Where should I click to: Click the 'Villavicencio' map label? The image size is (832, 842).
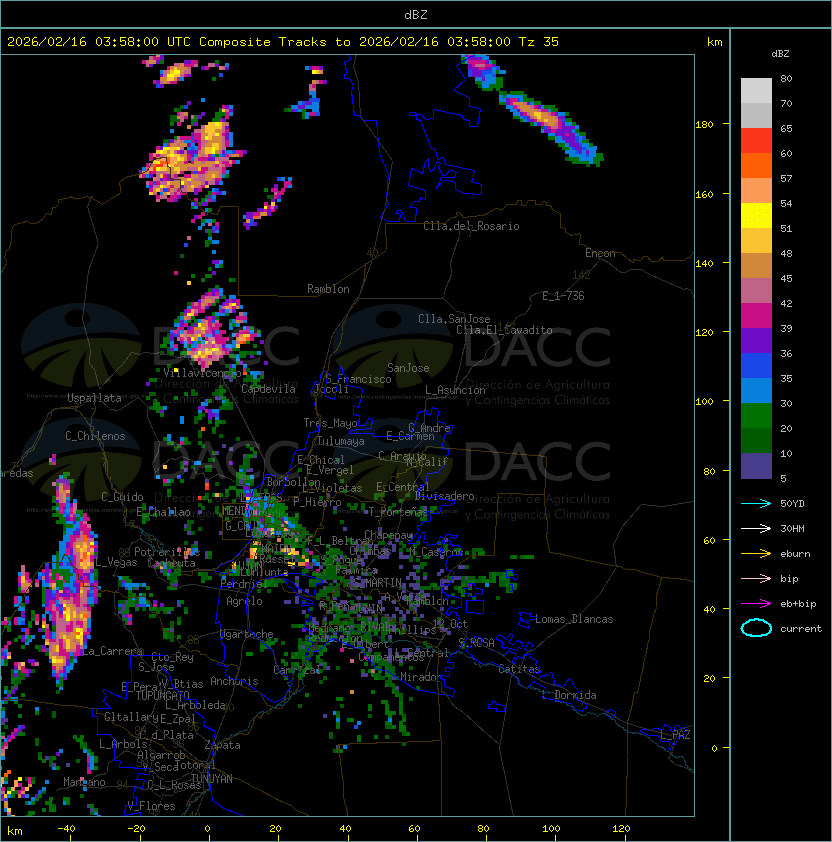(202, 373)
